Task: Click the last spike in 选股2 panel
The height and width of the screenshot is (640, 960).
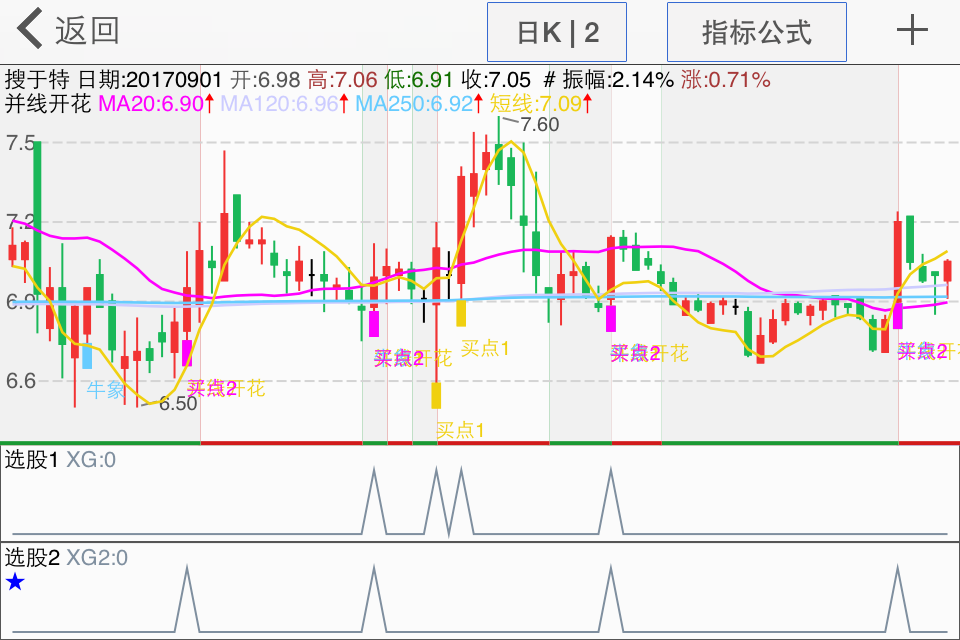Action: pyautogui.click(x=898, y=598)
